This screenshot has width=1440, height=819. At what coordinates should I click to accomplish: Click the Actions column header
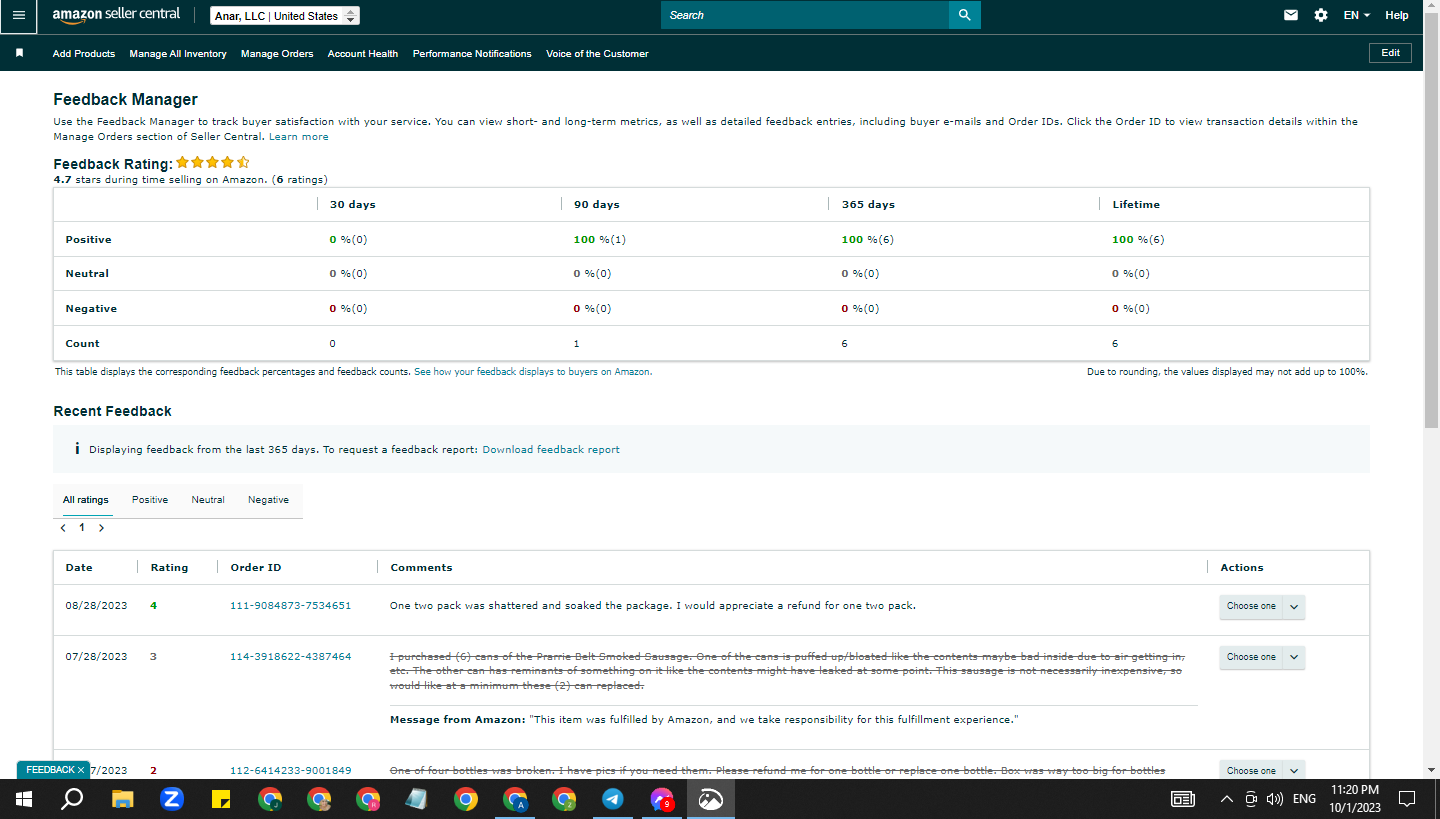click(x=1242, y=568)
